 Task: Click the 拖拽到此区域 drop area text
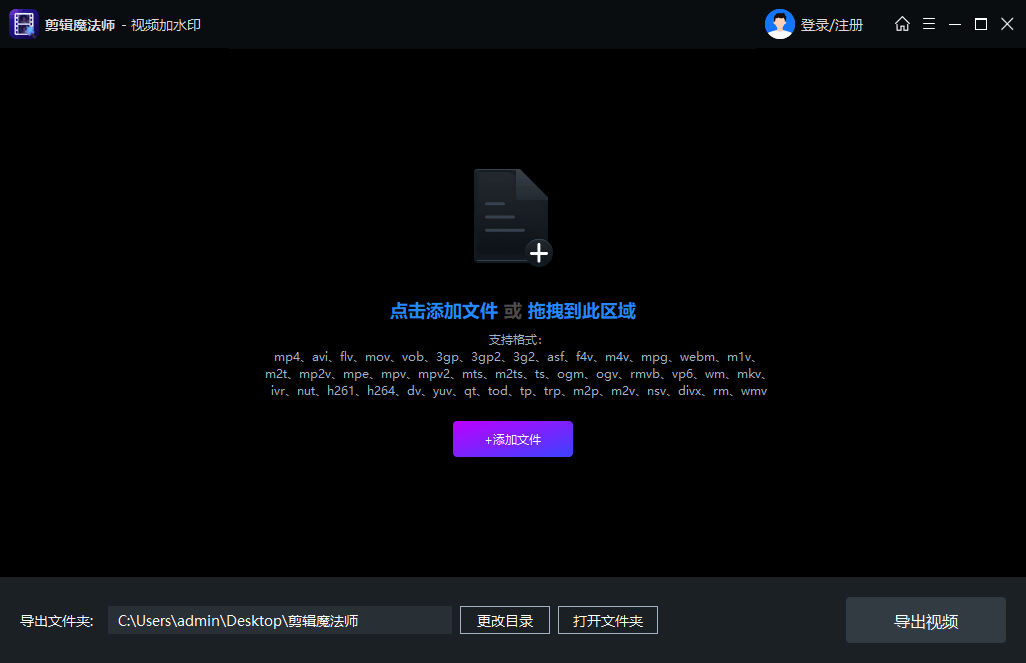(581, 311)
